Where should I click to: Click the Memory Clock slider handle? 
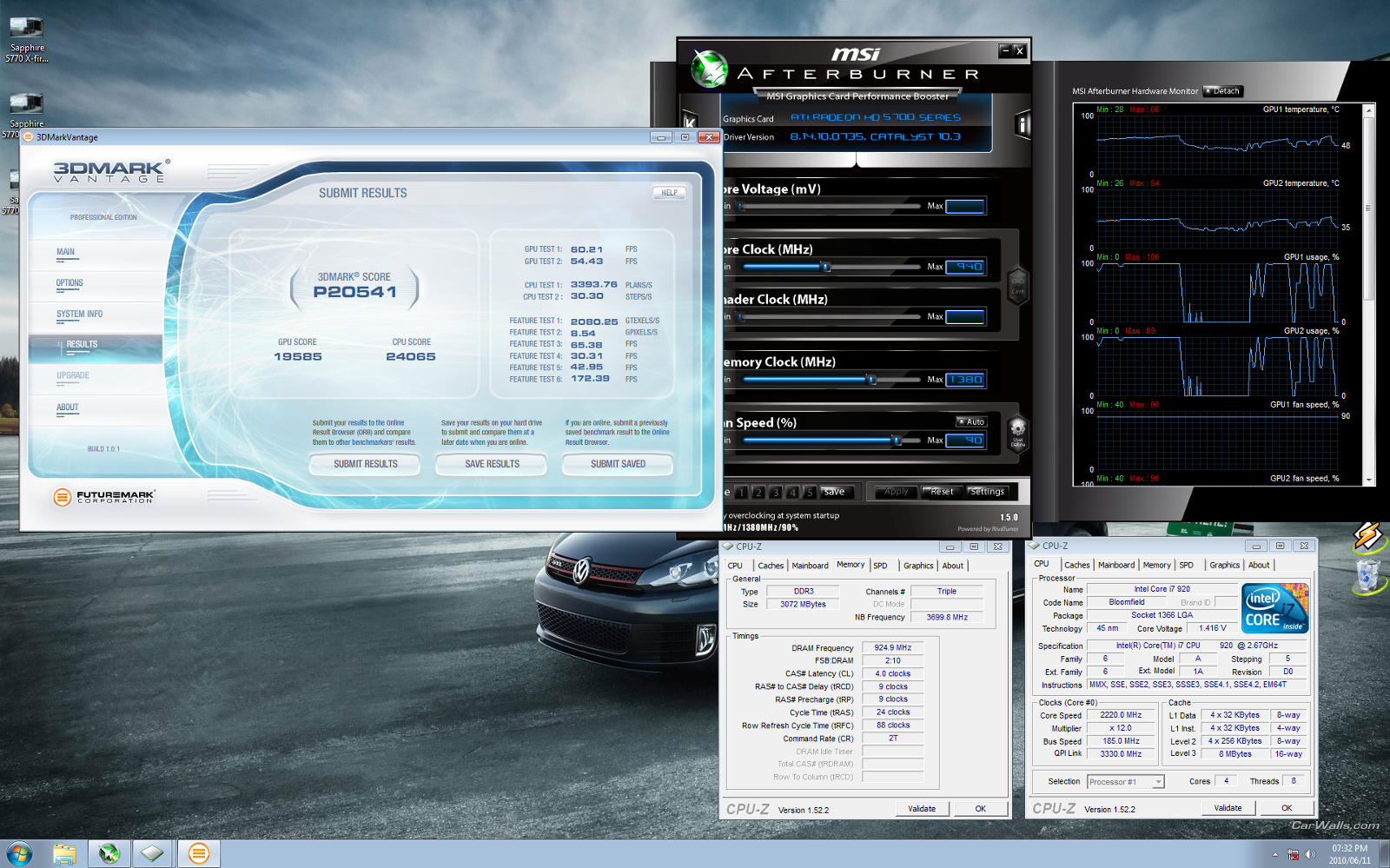tap(871, 380)
